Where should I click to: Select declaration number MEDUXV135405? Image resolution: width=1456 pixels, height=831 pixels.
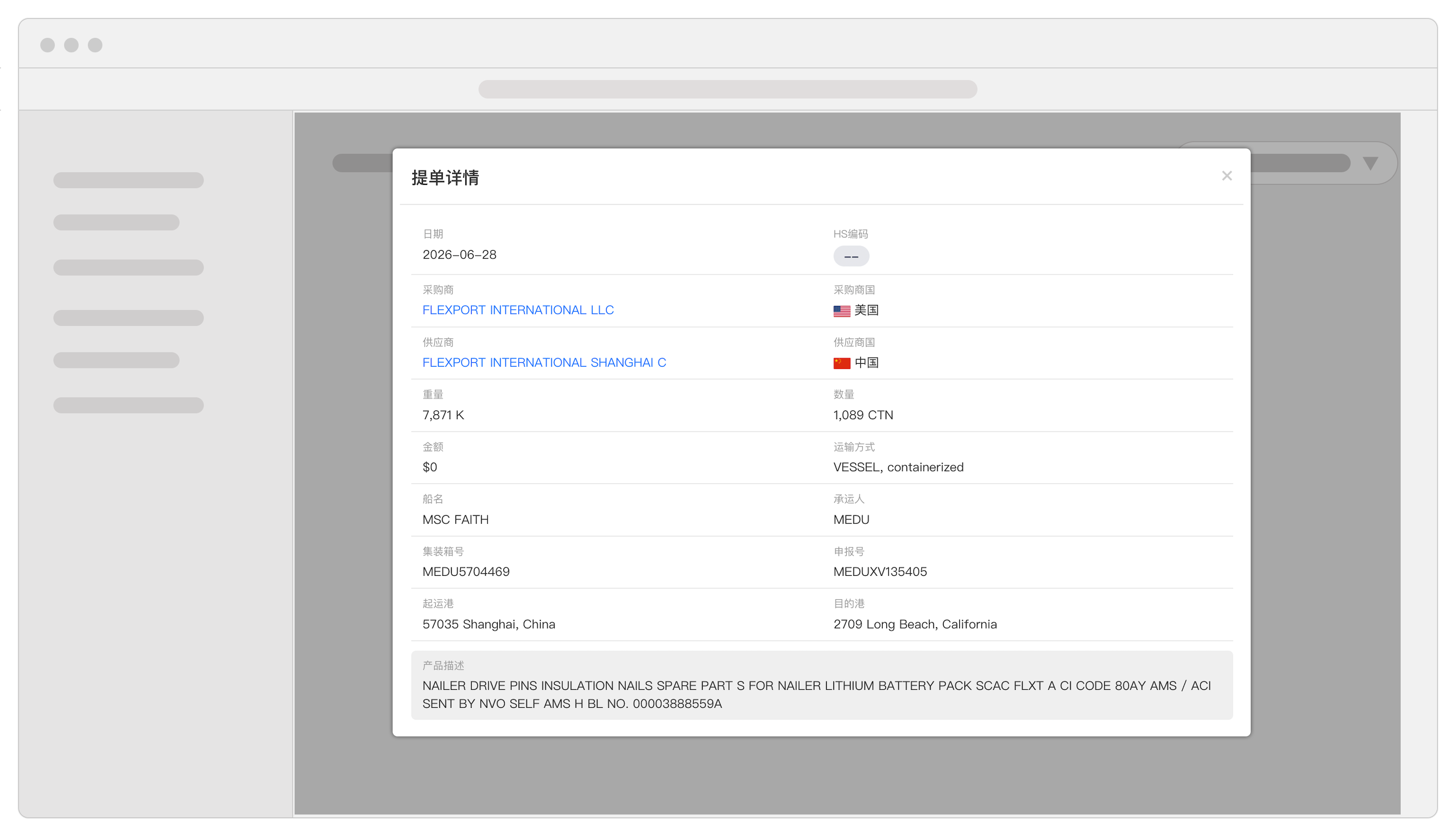tap(880, 571)
